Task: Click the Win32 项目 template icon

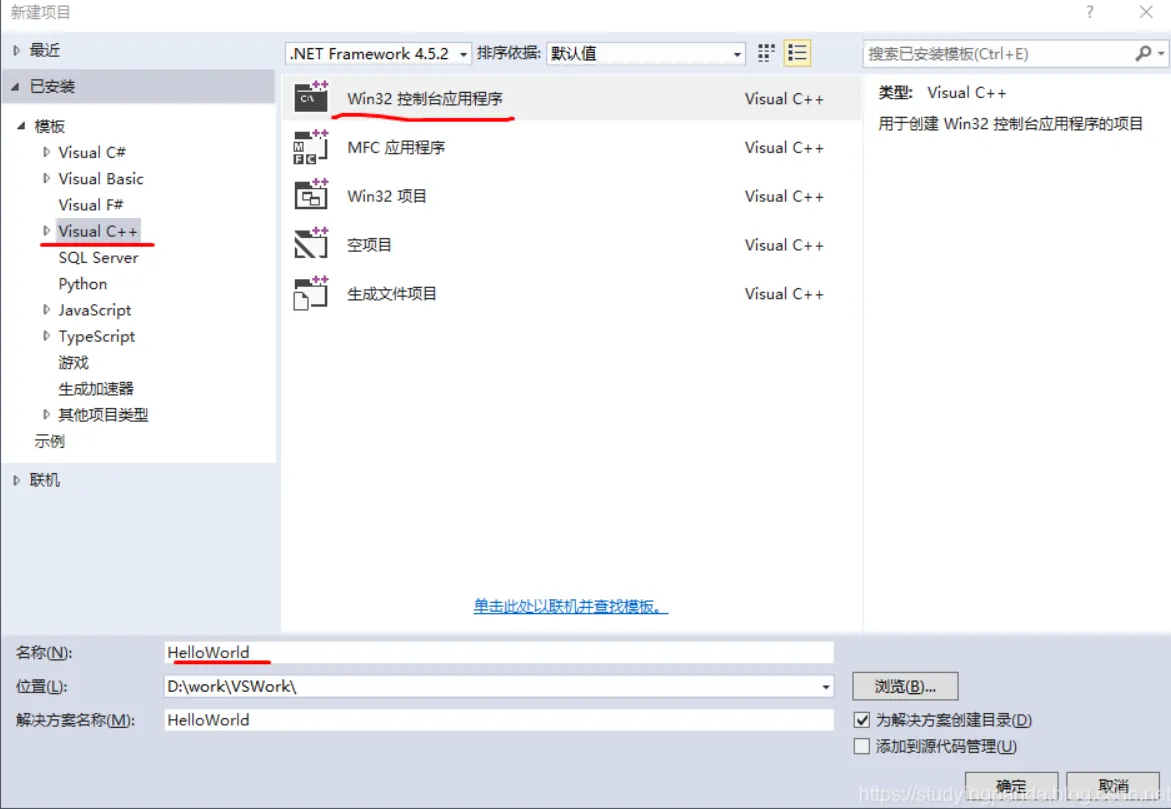Action: (311, 195)
